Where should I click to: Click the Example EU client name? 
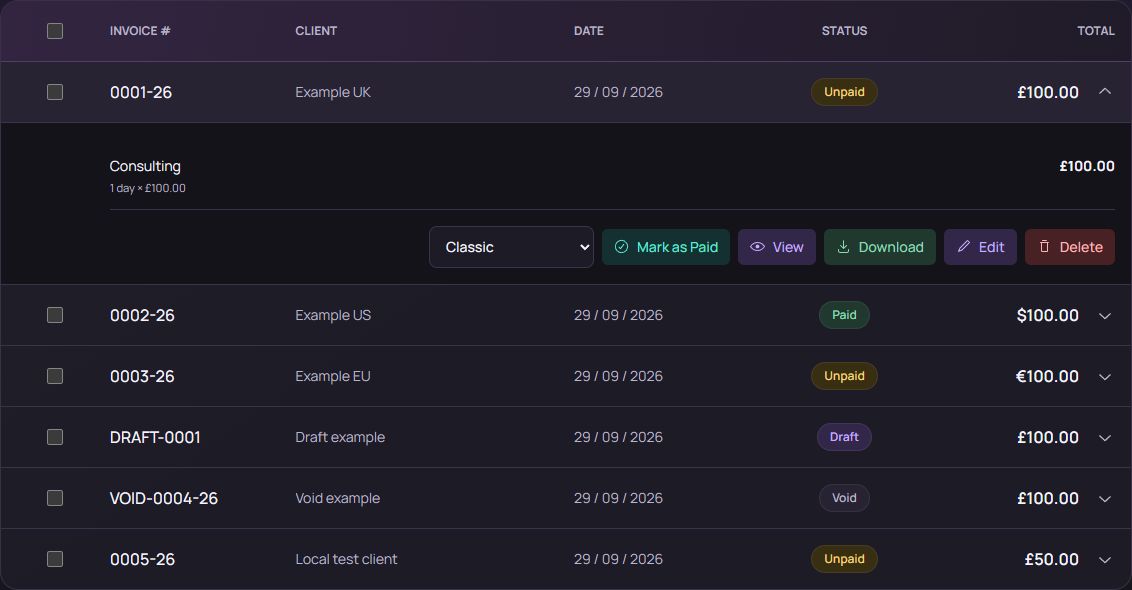pyautogui.click(x=333, y=376)
